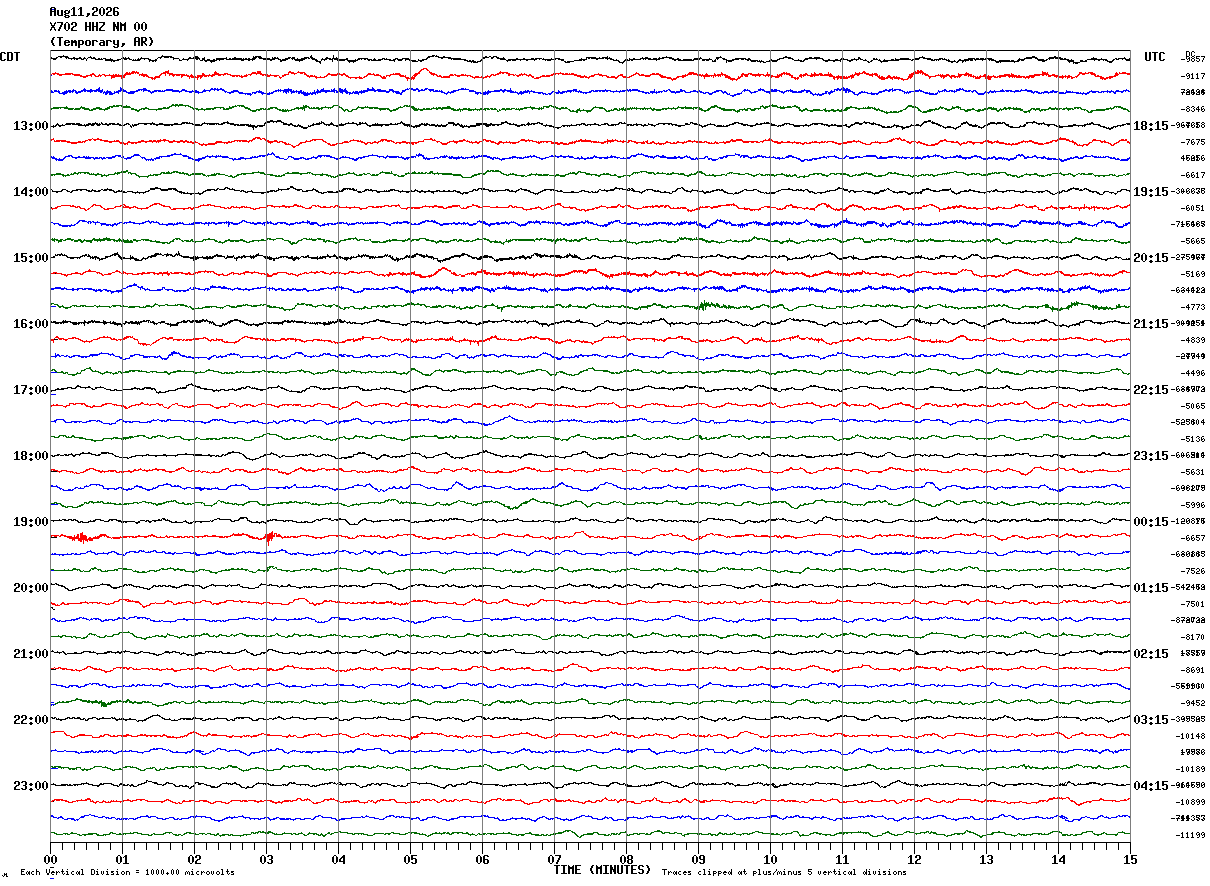Click the TIME (MINUTES) axis title

pos(602,870)
